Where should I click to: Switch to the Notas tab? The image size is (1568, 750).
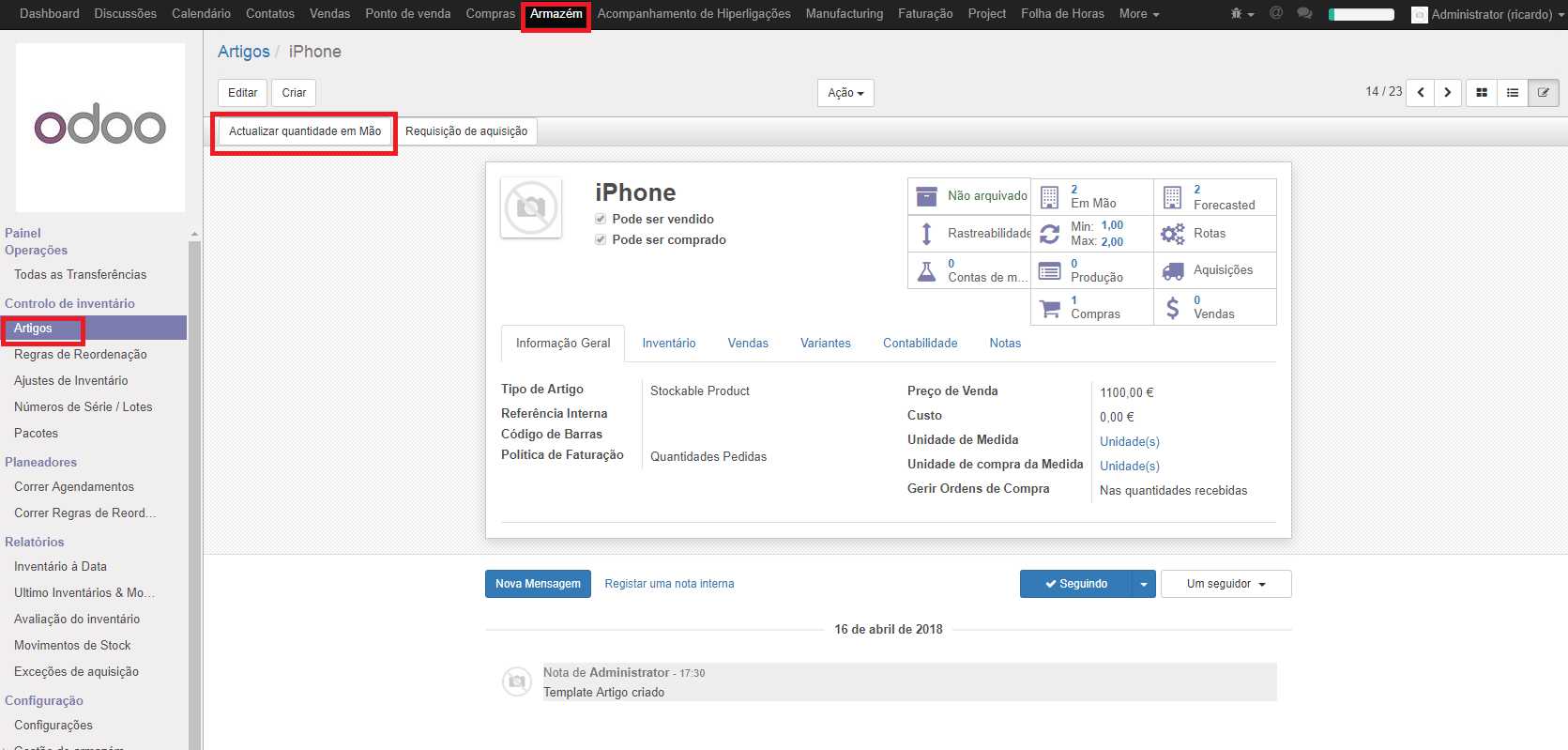(1005, 344)
